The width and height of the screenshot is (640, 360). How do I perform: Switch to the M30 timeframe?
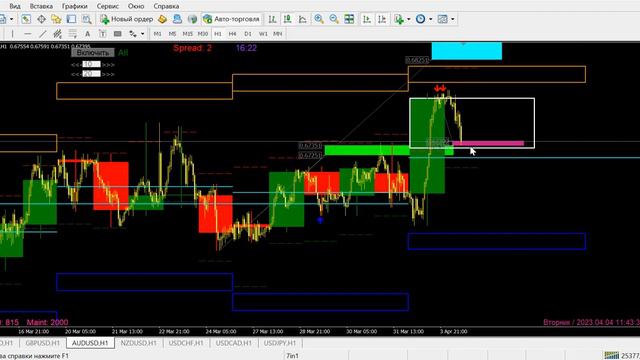[202, 34]
